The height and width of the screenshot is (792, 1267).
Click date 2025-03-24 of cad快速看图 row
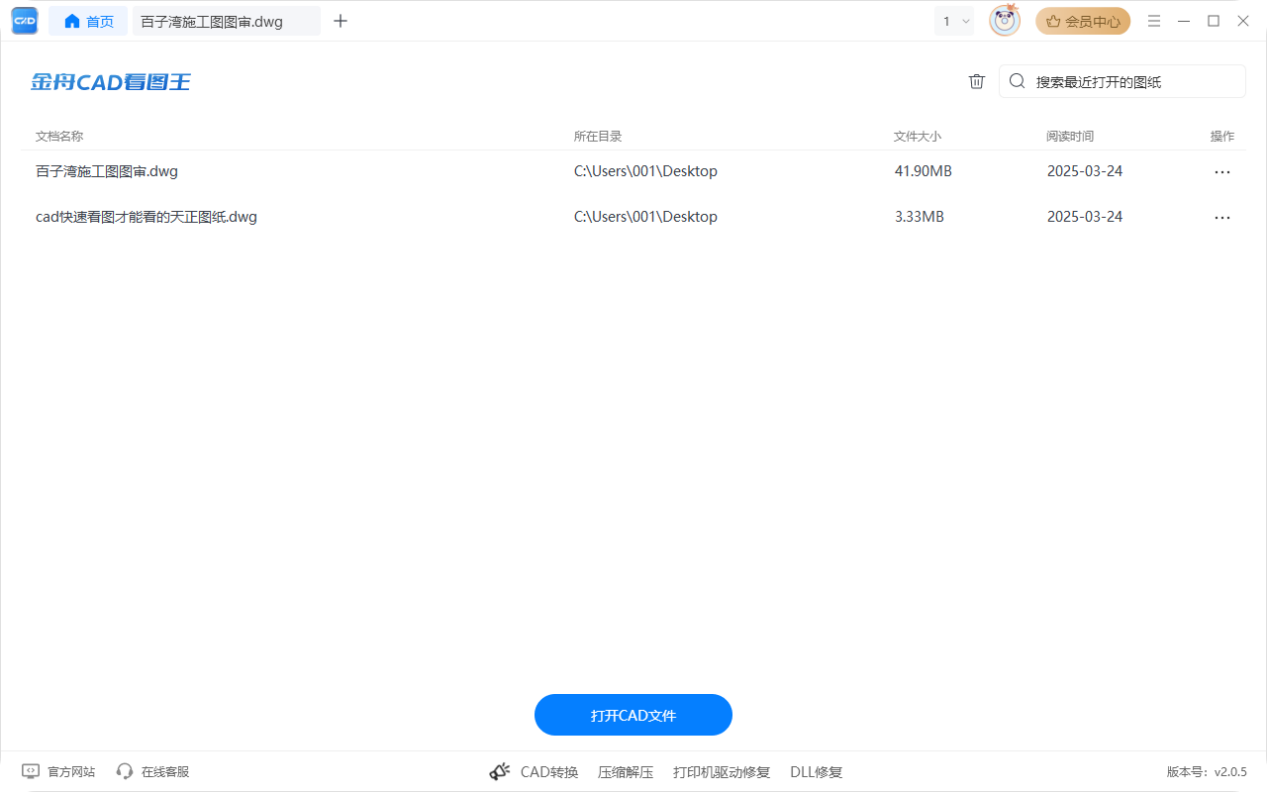(x=1085, y=216)
